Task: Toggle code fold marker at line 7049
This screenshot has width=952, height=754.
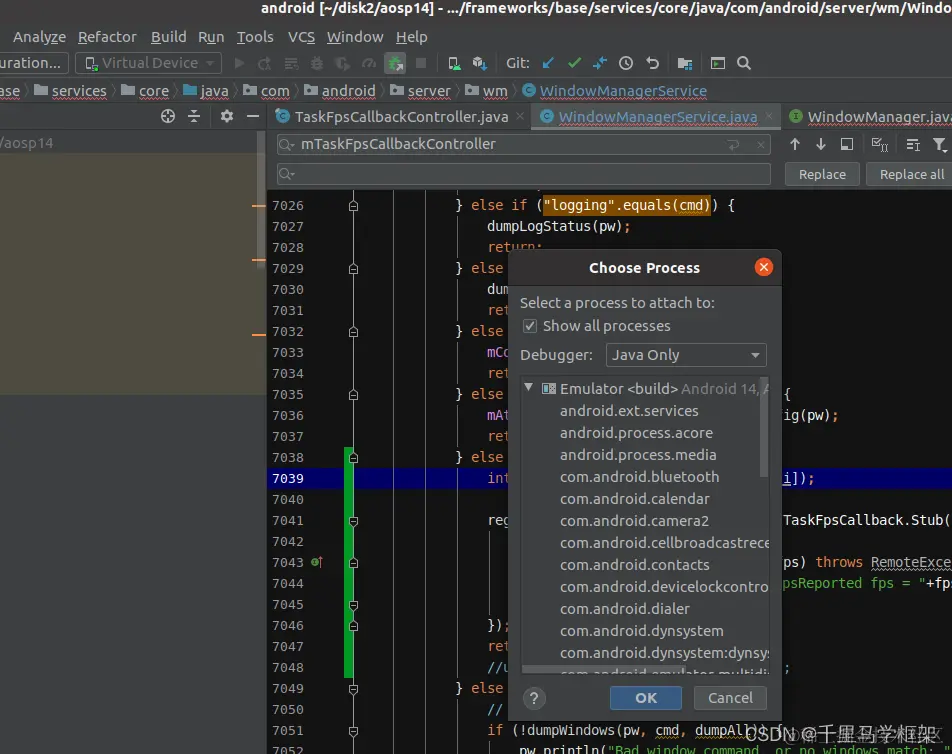Action: pyautogui.click(x=353, y=689)
